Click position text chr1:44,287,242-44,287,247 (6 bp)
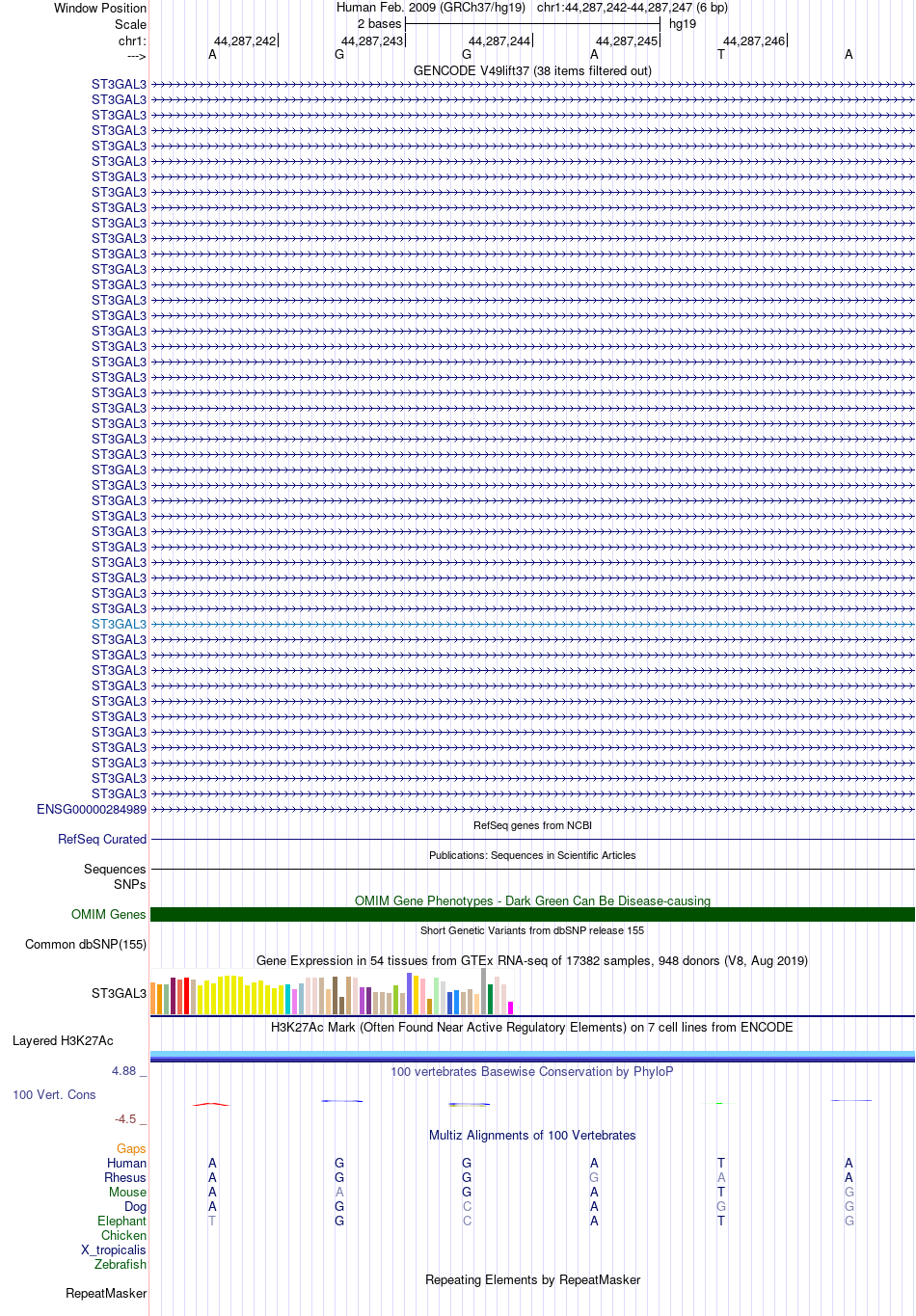The width and height of the screenshot is (916, 1316). (x=632, y=7)
